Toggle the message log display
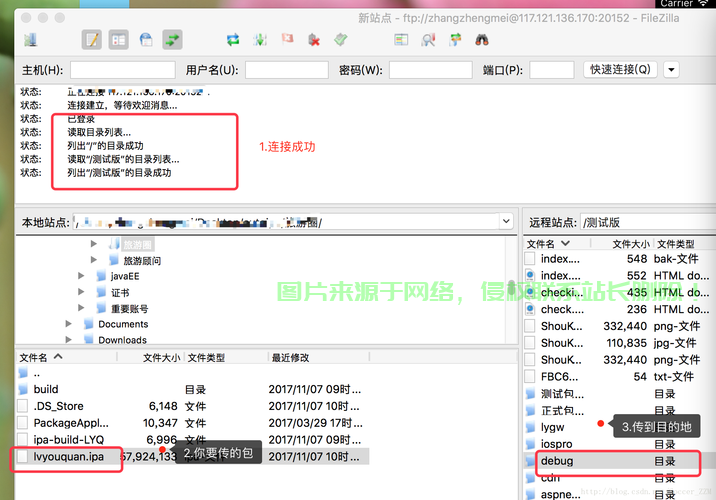The width and height of the screenshot is (716, 500). point(92,40)
